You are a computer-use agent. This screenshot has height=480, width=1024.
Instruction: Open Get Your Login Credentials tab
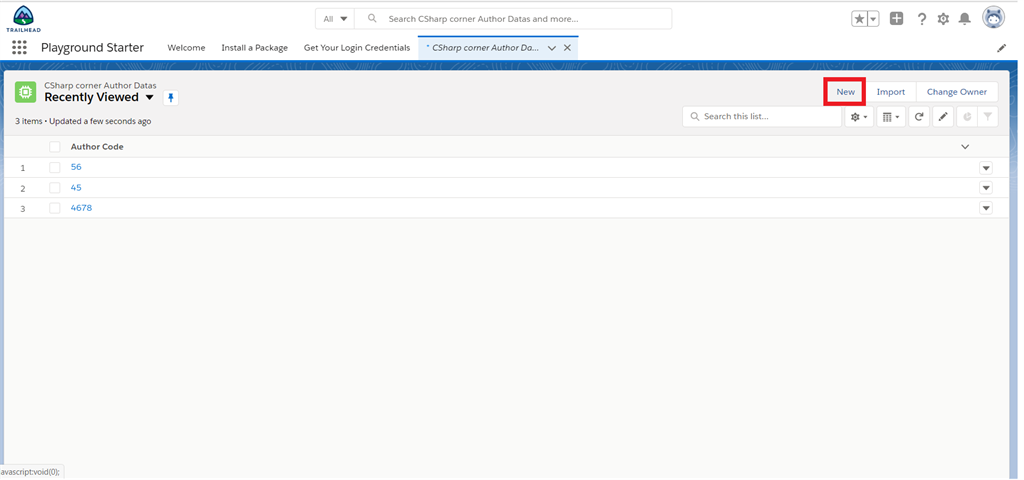tap(357, 48)
